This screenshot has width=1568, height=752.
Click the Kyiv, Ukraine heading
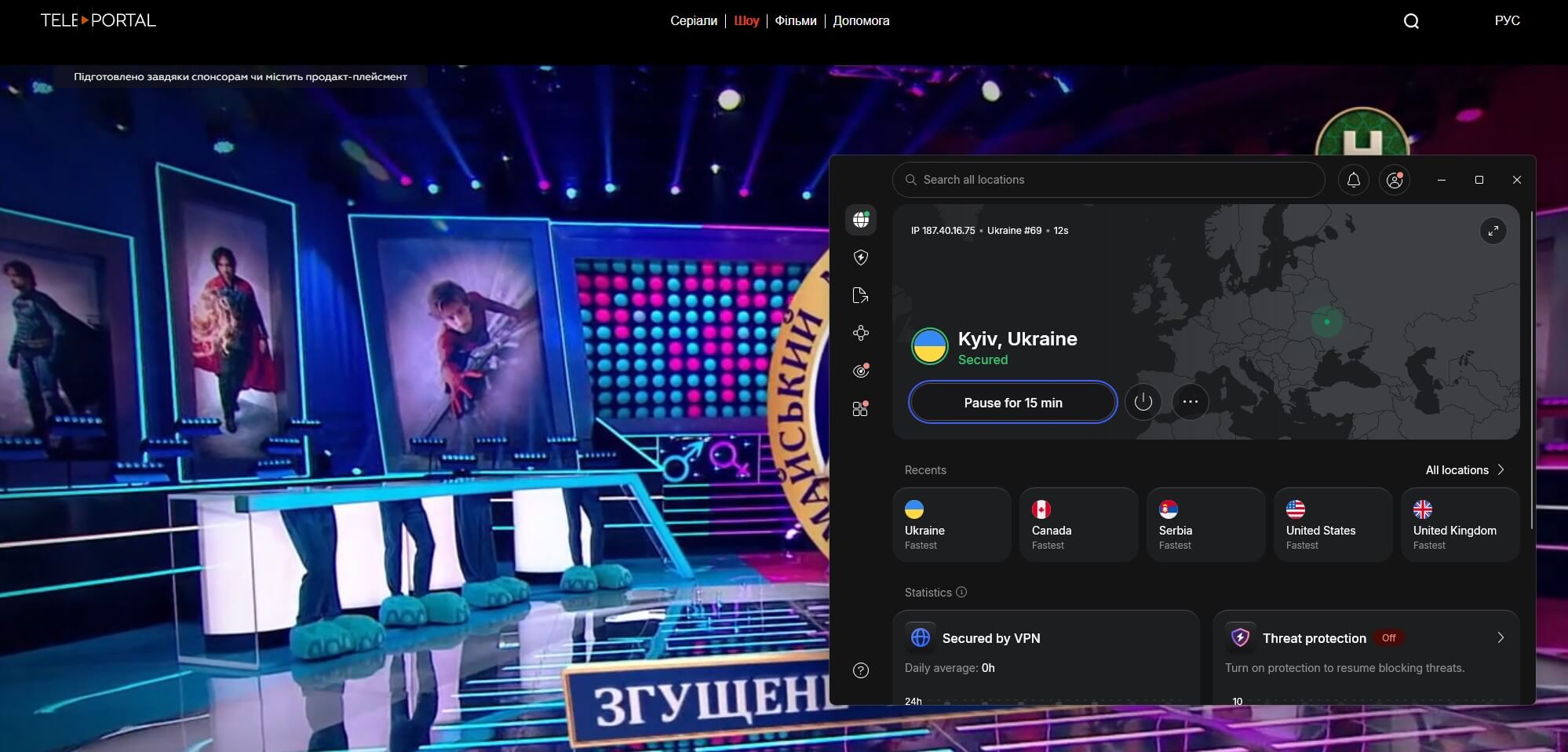click(x=1017, y=338)
